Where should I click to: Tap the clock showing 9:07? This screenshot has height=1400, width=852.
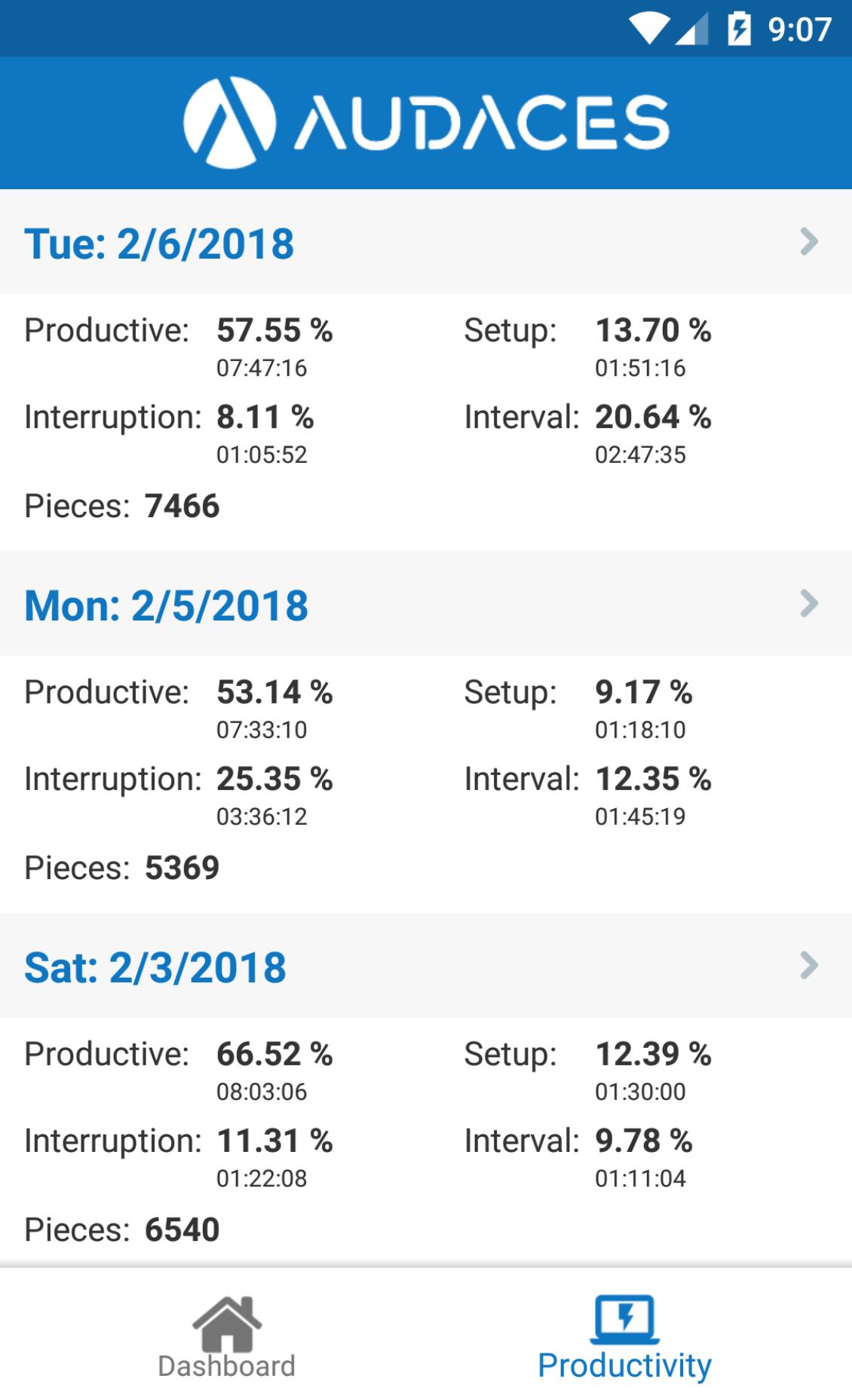[800, 29]
